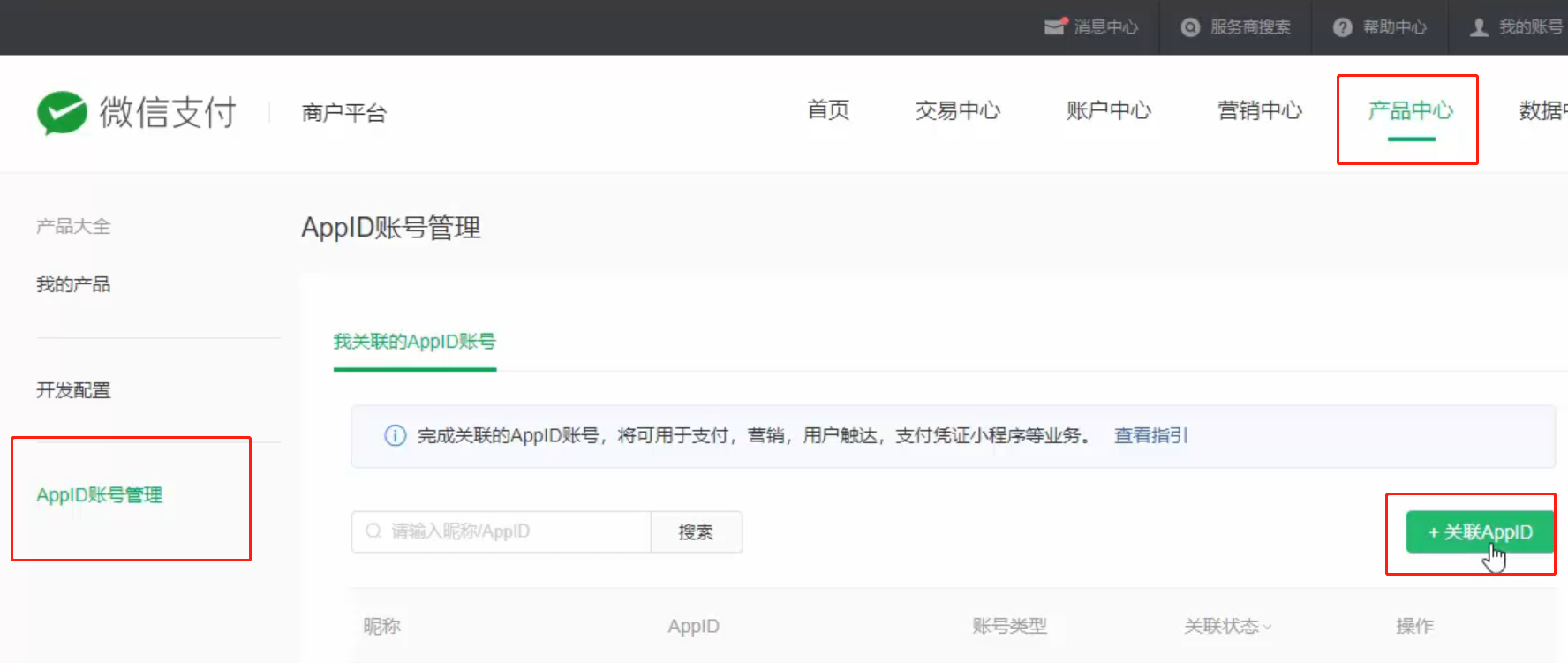Click the 帮助中心 text in top bar
This screenshot has height=663, width=1568.
[1395, 27]
